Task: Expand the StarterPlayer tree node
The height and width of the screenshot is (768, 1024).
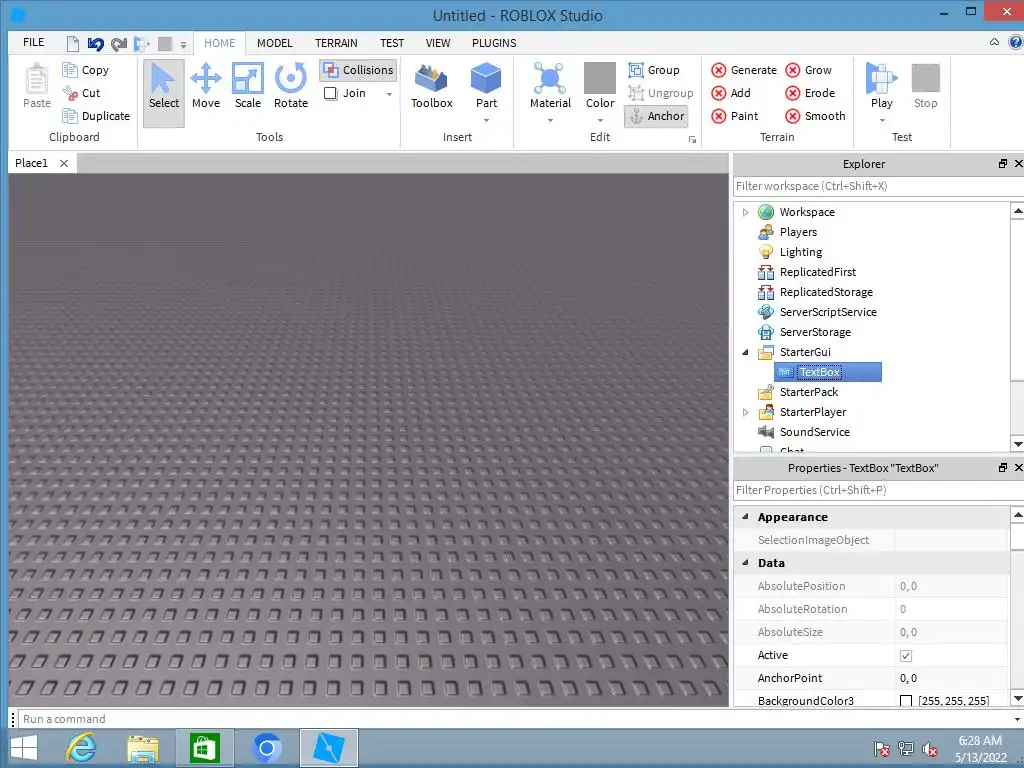Action: (745, 412)
